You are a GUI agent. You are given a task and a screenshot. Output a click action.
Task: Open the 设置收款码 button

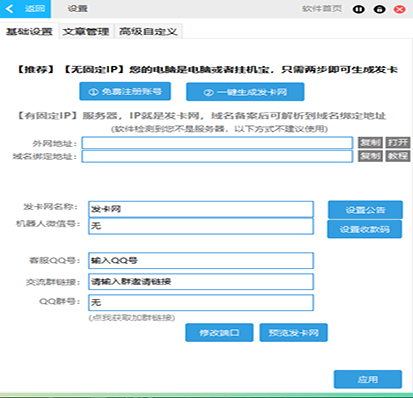click(x=365, y=229)
